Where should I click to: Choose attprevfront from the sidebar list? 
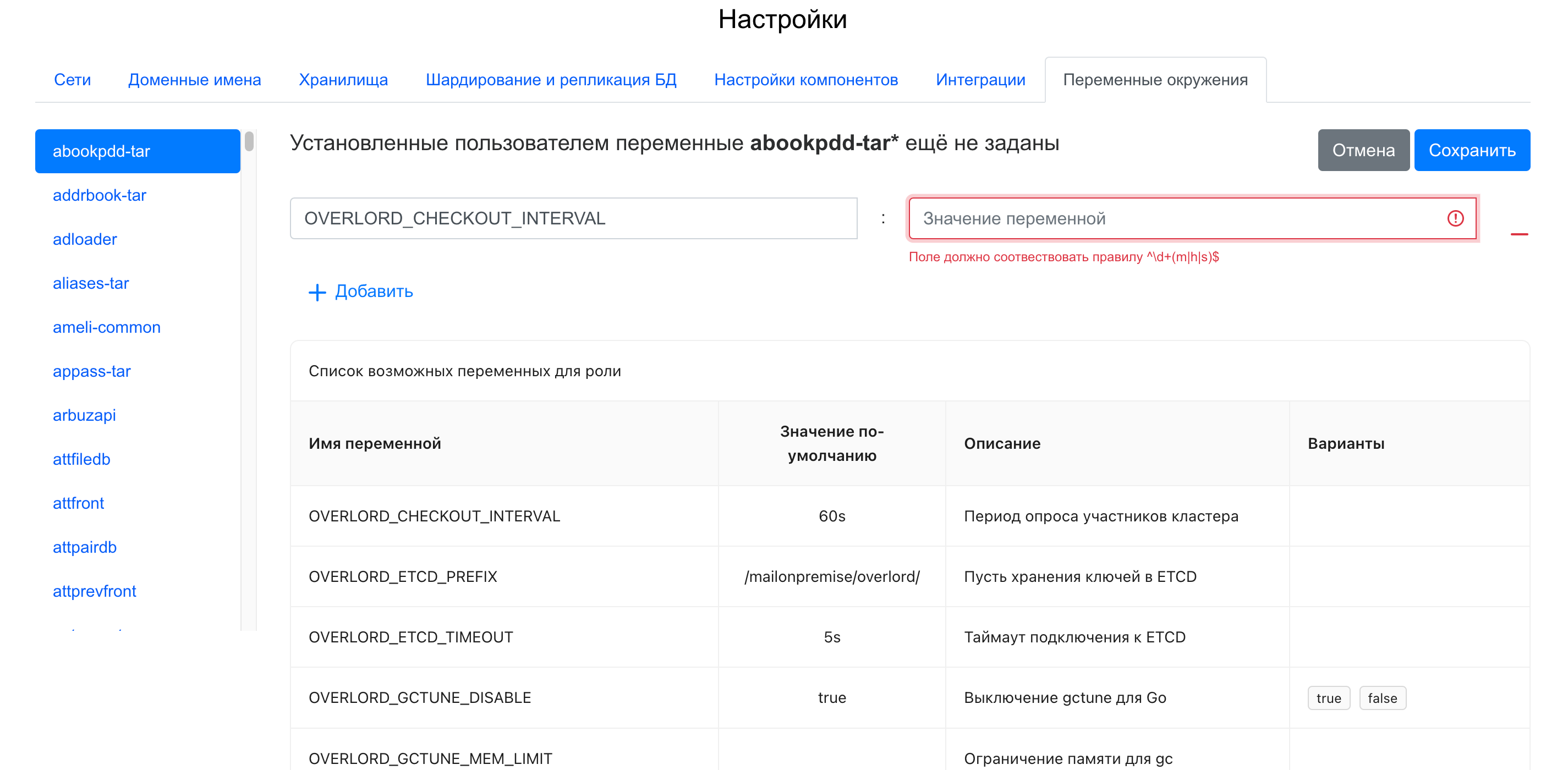click(94, 591)
